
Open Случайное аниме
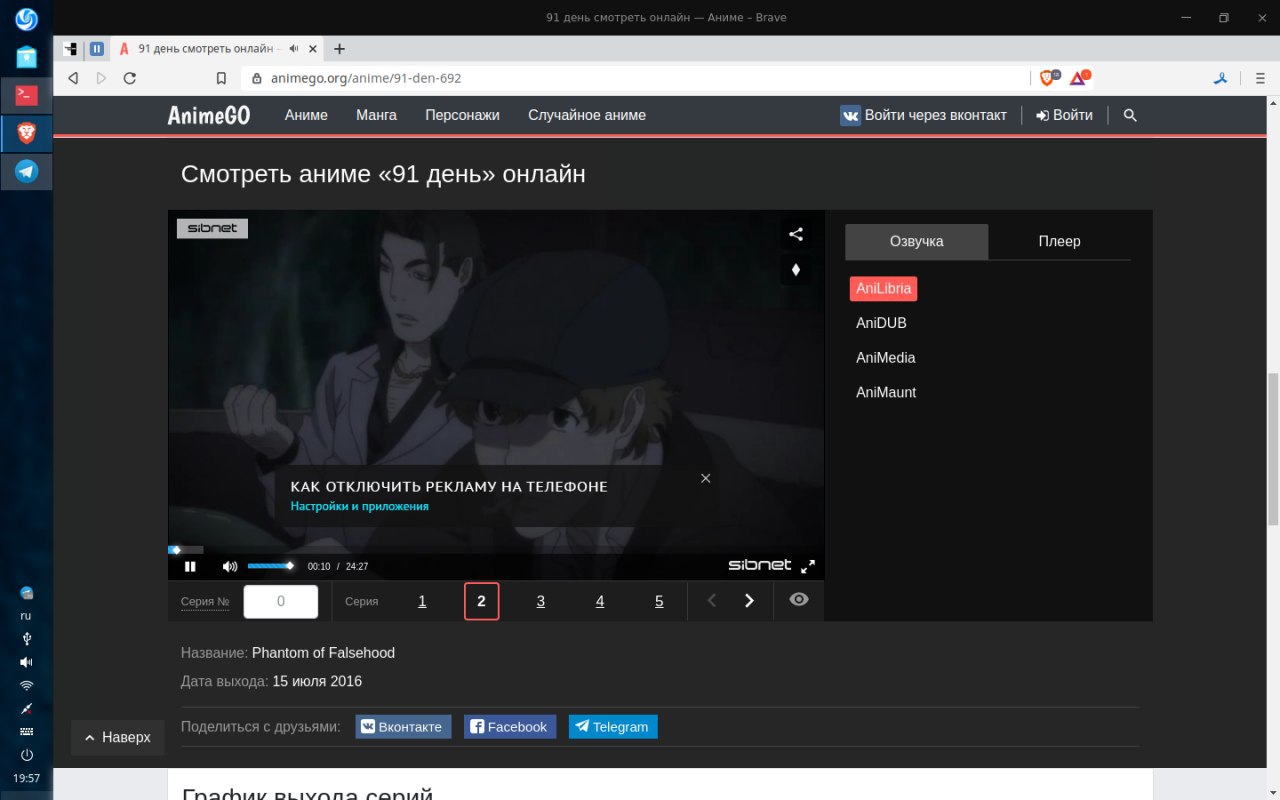point(587,115)
